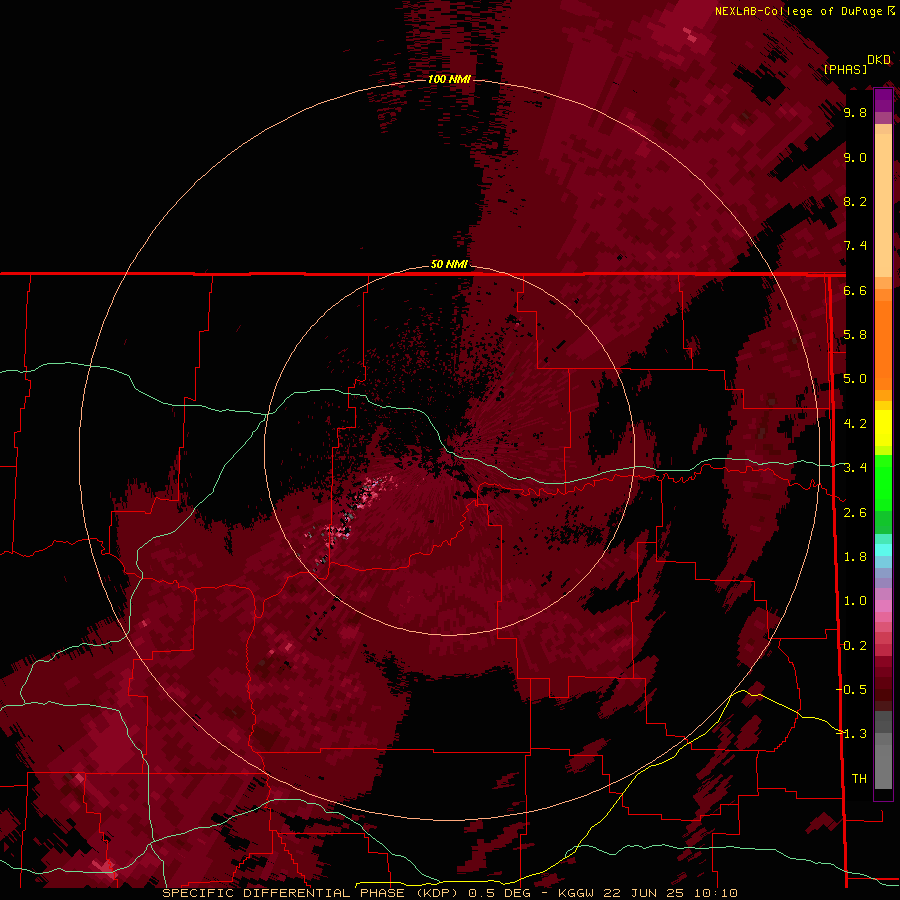Click the 6.6 color scale value

pos(855,290)
